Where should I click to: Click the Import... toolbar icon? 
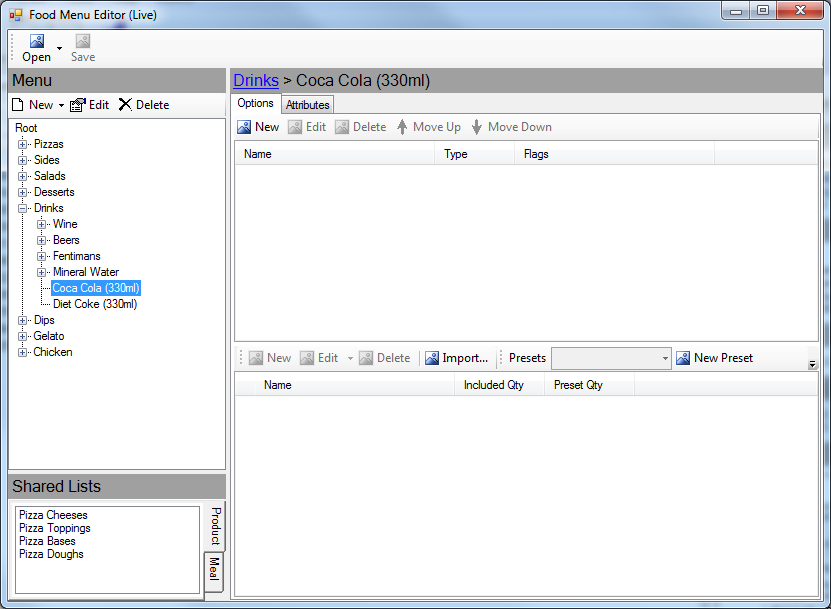click(432, 358)
